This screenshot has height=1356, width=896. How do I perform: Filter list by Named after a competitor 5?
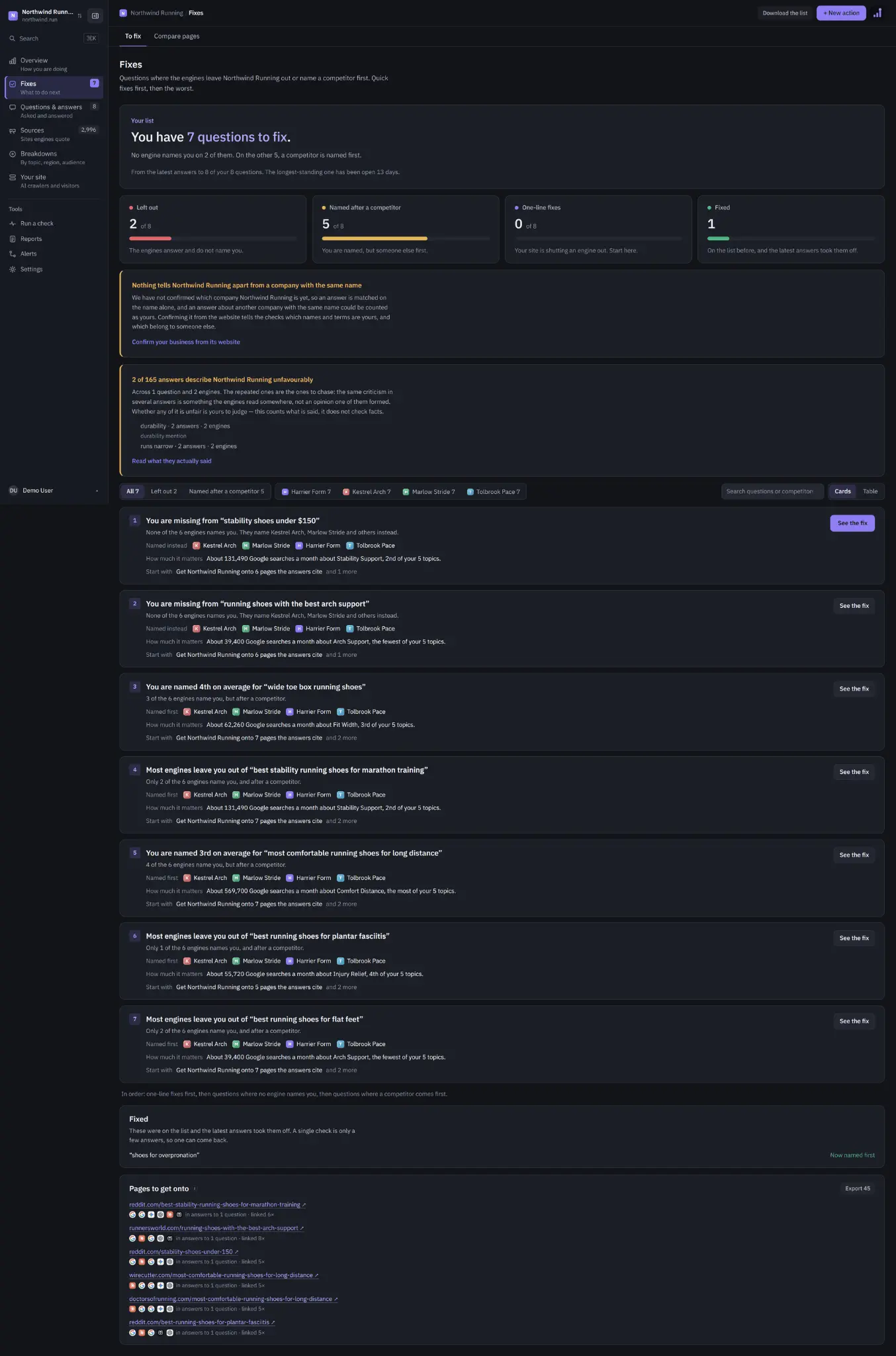tap(226, 491)
